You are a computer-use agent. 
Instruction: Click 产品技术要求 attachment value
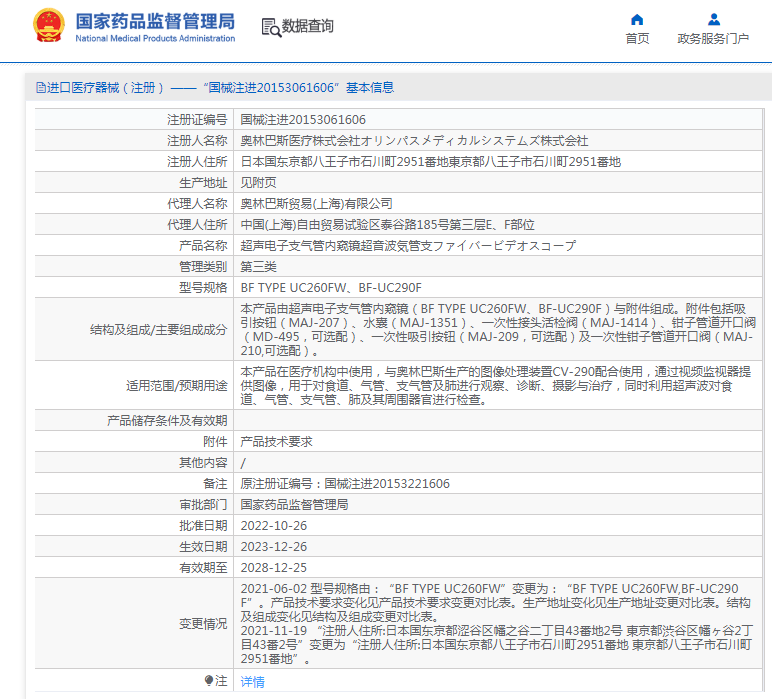(277, 442)
